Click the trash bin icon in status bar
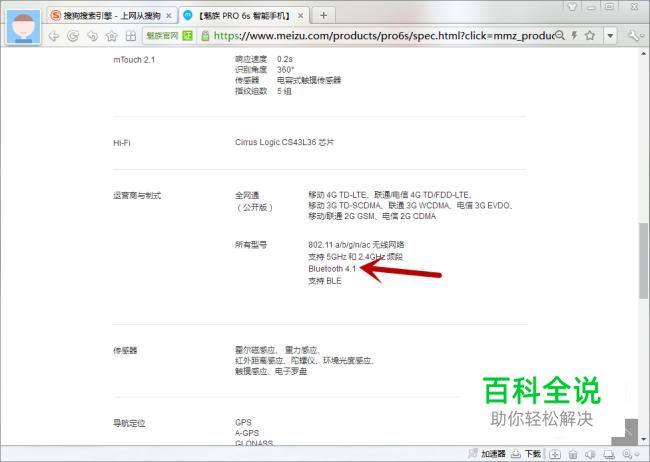The width and height of the screenshot is (650, 462). [573, 454]
